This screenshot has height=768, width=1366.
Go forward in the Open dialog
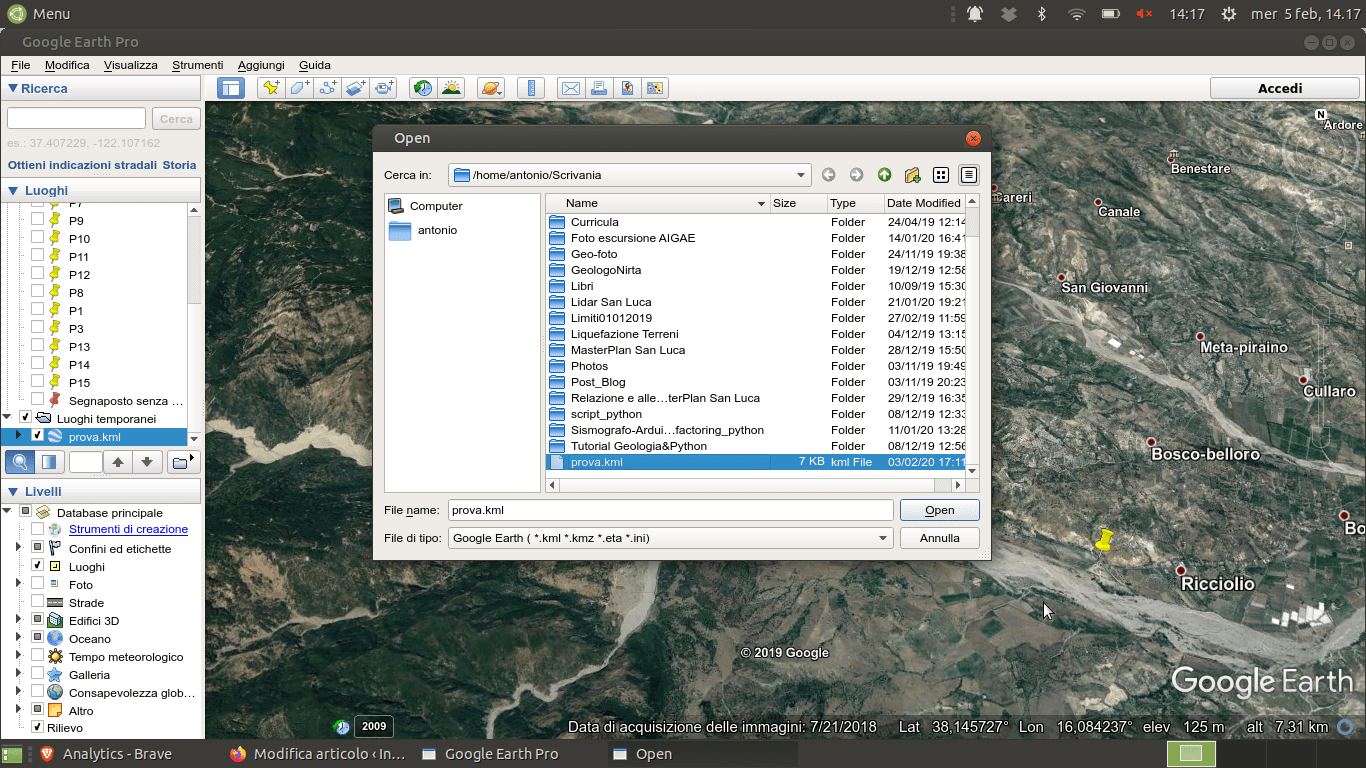click(x=856, y=175)
